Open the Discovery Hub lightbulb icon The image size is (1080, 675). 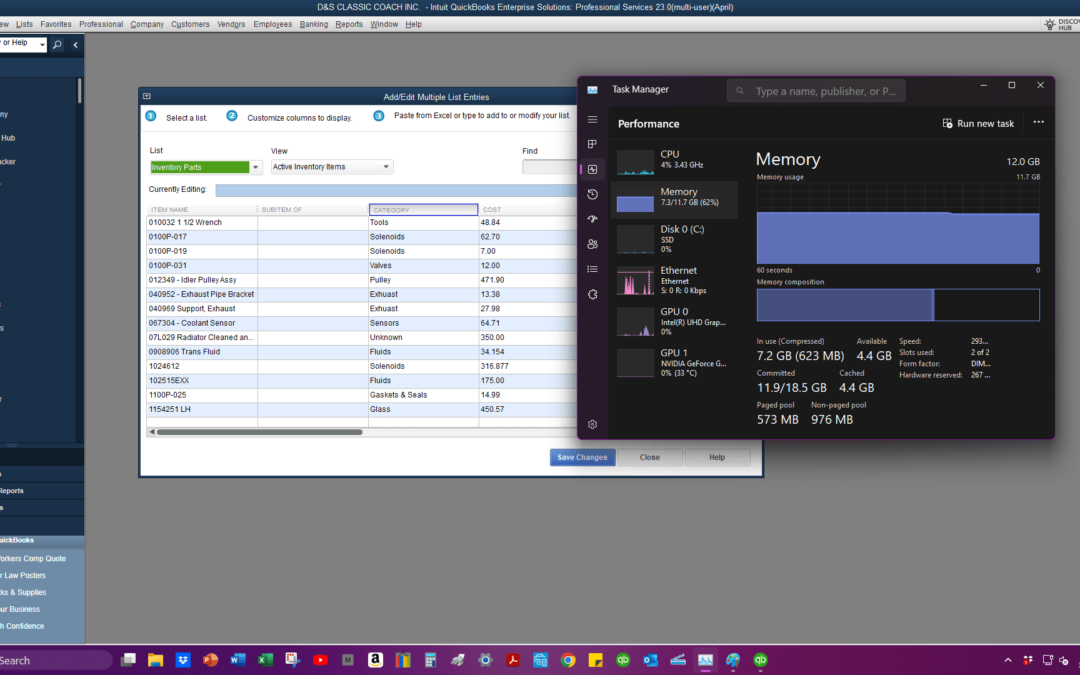(1050, 24)
